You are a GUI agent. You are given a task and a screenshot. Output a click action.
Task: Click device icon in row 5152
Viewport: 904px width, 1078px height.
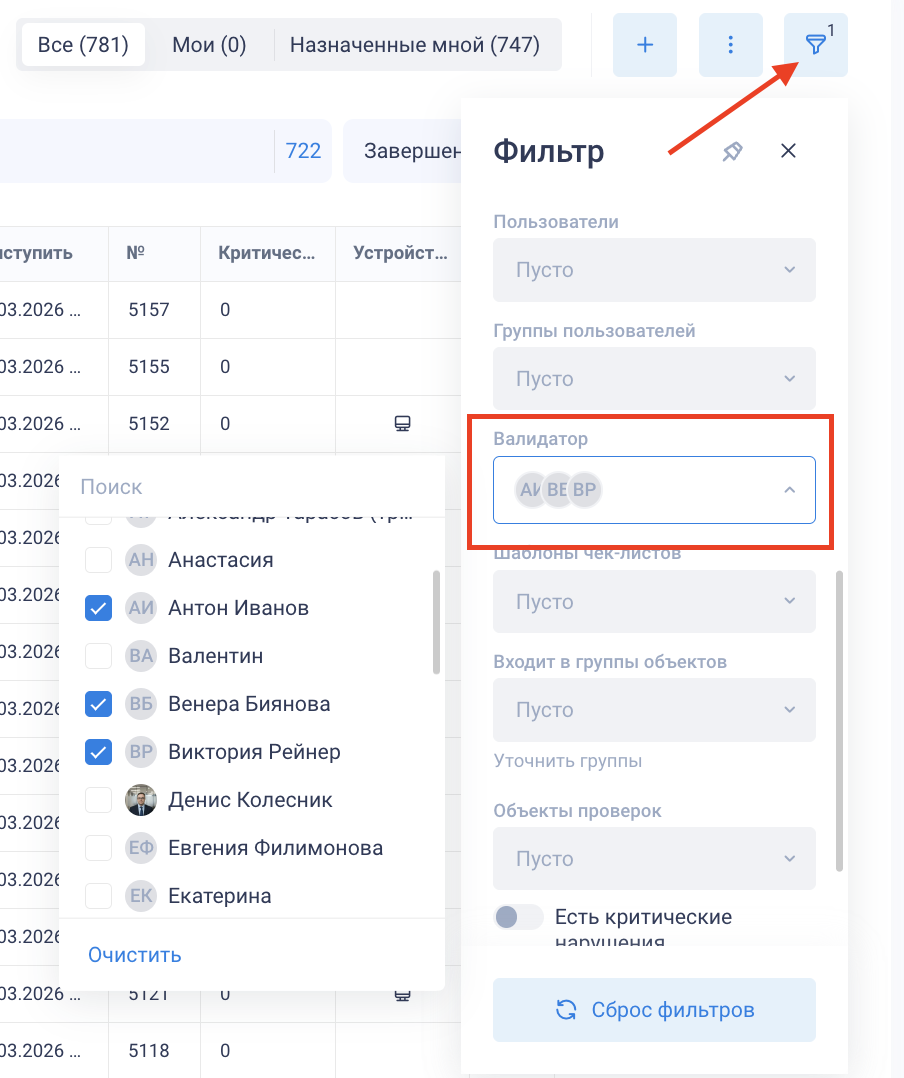(402, 424)
